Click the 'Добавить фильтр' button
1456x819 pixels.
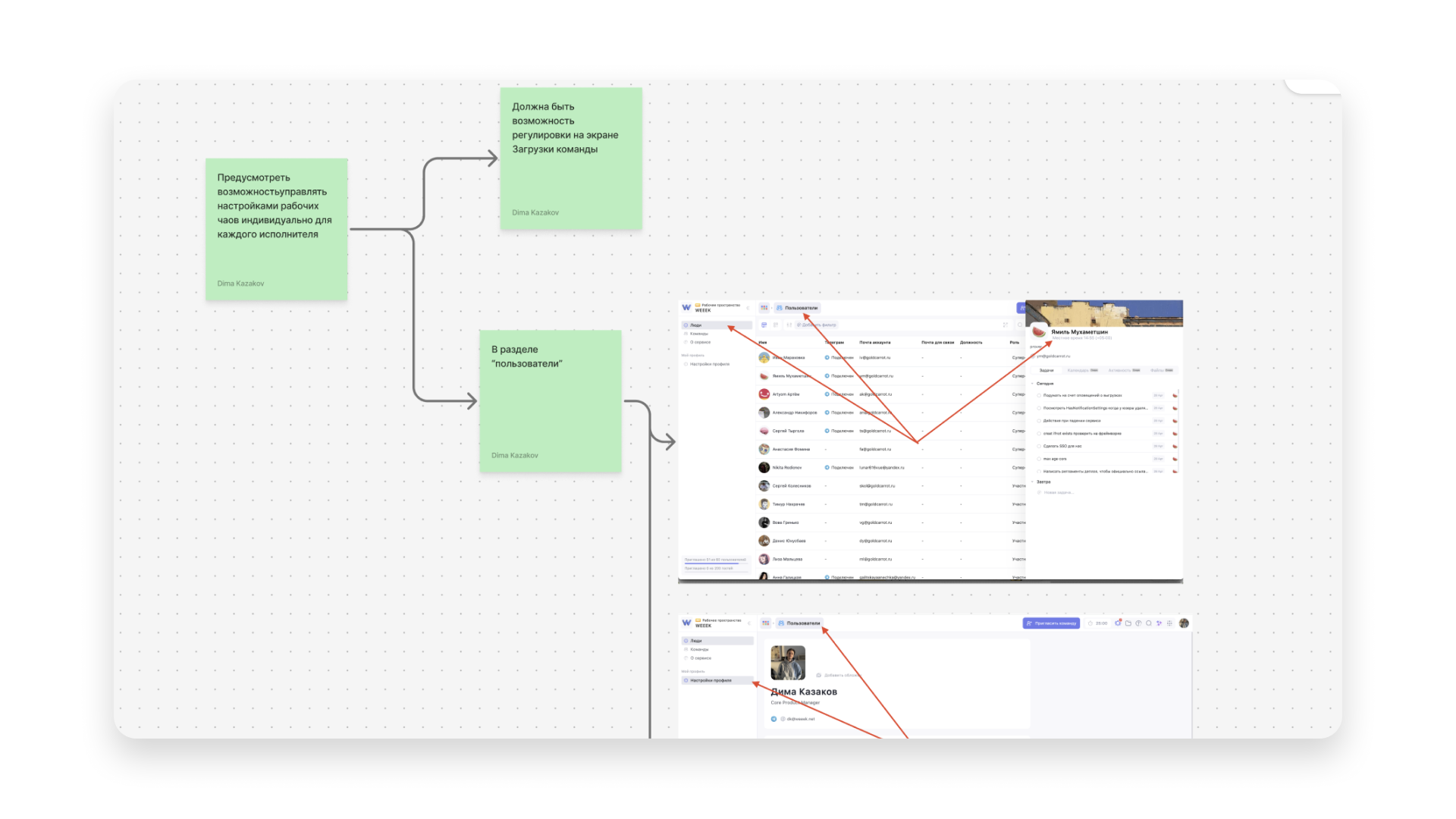817,325
